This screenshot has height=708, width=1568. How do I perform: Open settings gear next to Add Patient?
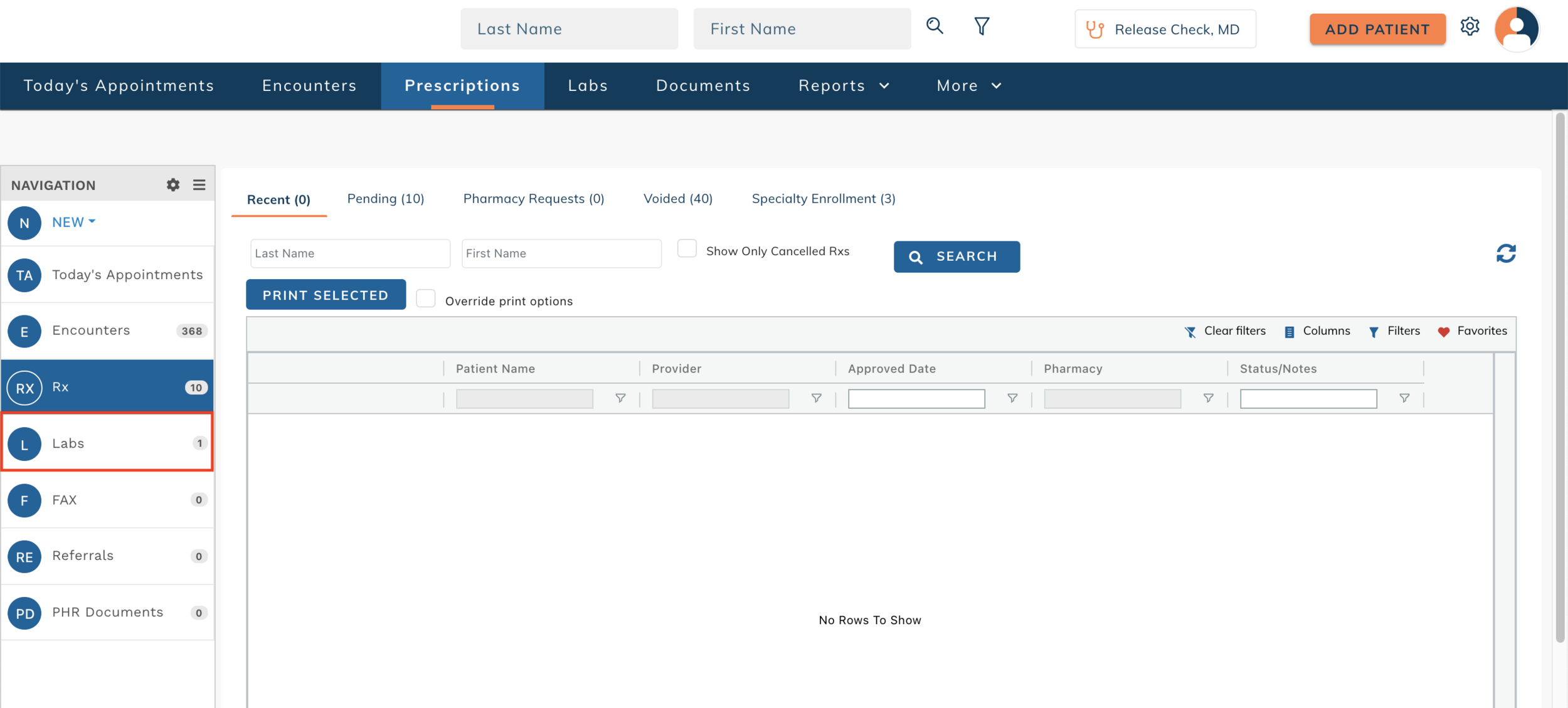[x=1470, y=27]
